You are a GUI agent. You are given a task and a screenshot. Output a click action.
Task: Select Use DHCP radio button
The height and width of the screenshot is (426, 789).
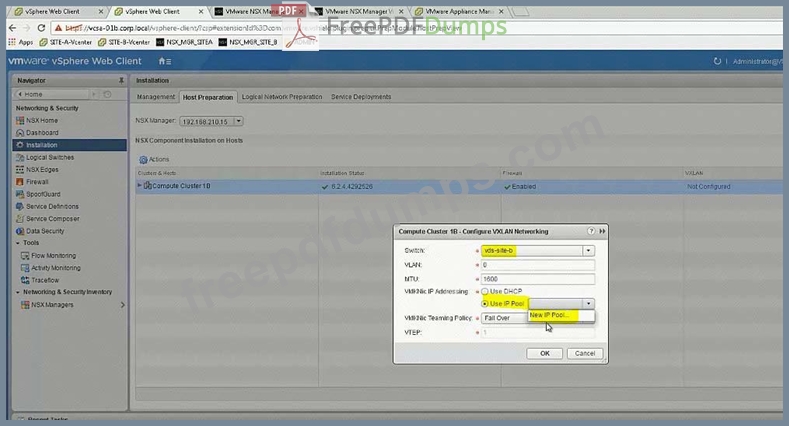[485, 292]
